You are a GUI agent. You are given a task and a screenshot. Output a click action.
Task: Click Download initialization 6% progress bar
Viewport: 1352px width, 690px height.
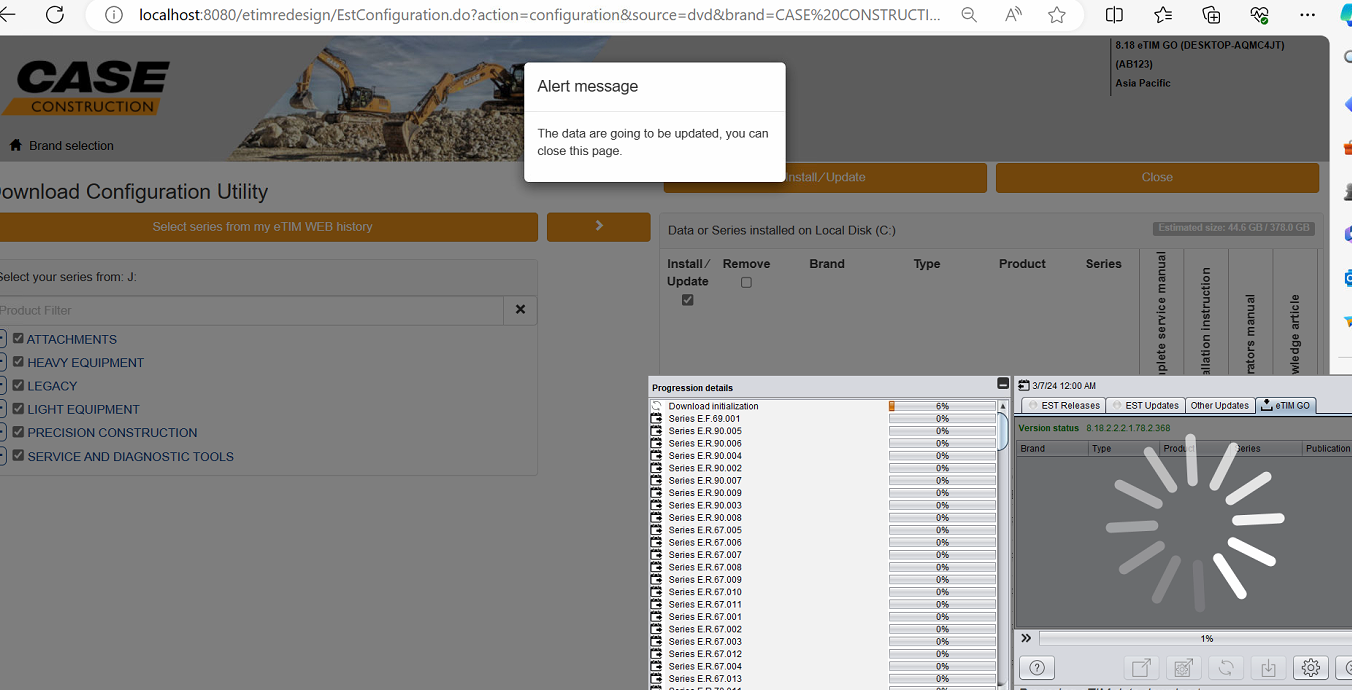942,406
